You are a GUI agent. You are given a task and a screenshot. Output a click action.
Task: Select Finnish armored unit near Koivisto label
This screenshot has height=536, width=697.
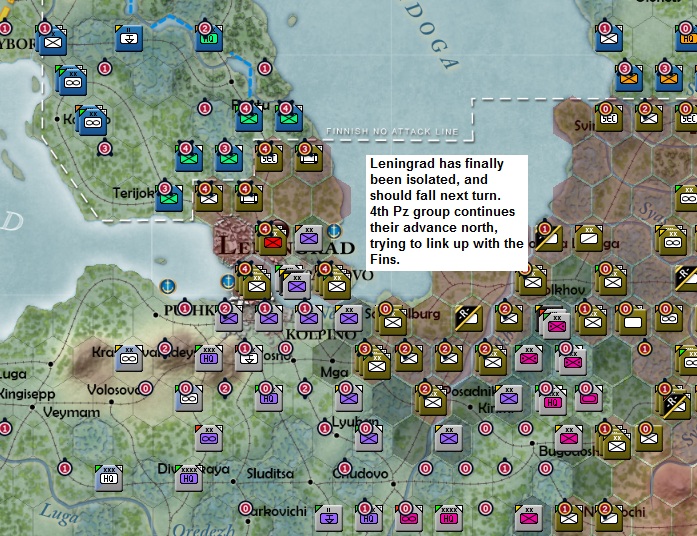92,120
